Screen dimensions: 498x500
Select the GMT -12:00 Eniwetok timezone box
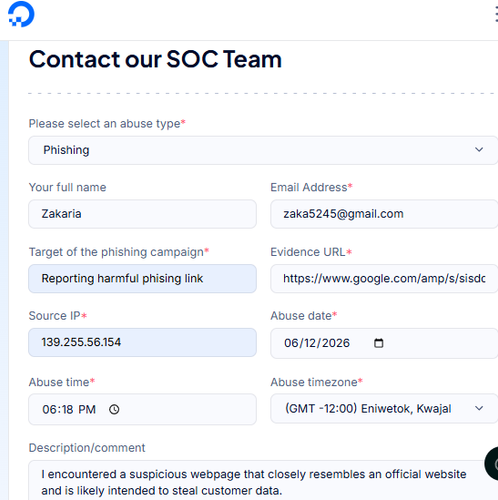pos(384,408)
